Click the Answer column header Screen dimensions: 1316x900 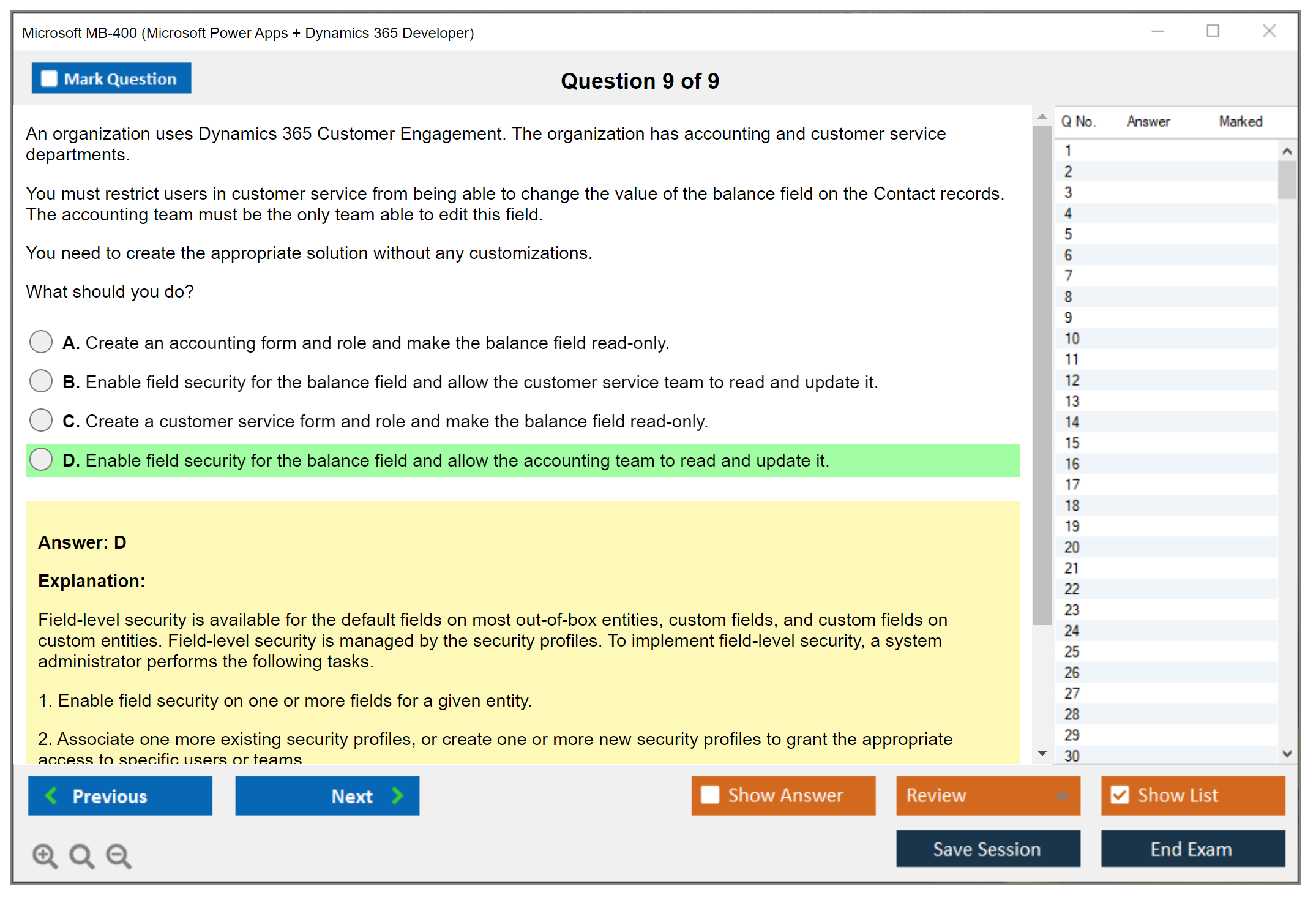point(1148,121)
